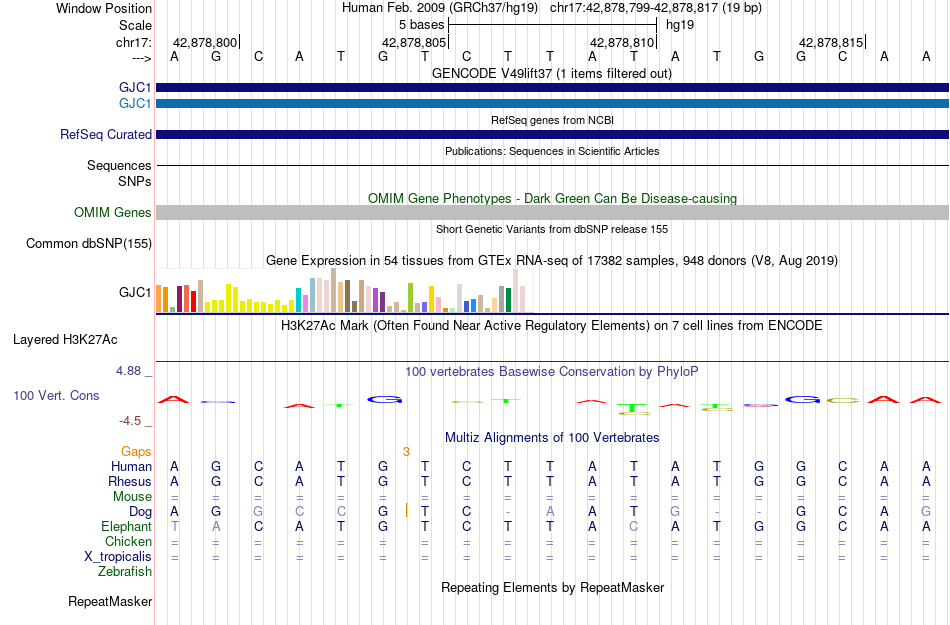The image size is (950, 625).
Task: Click the light blue GJC1 track label
Action: click(x=135, y=104)
